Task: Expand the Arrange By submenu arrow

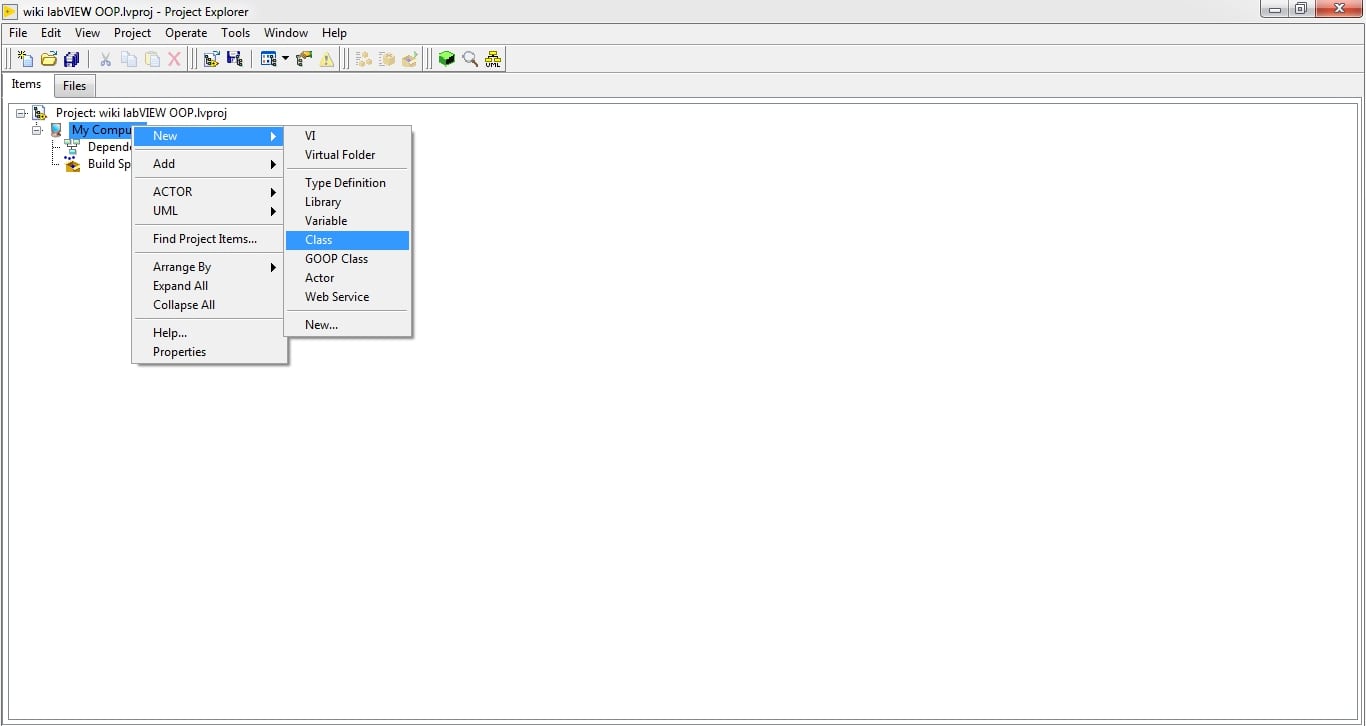Action: coord(273,267)
